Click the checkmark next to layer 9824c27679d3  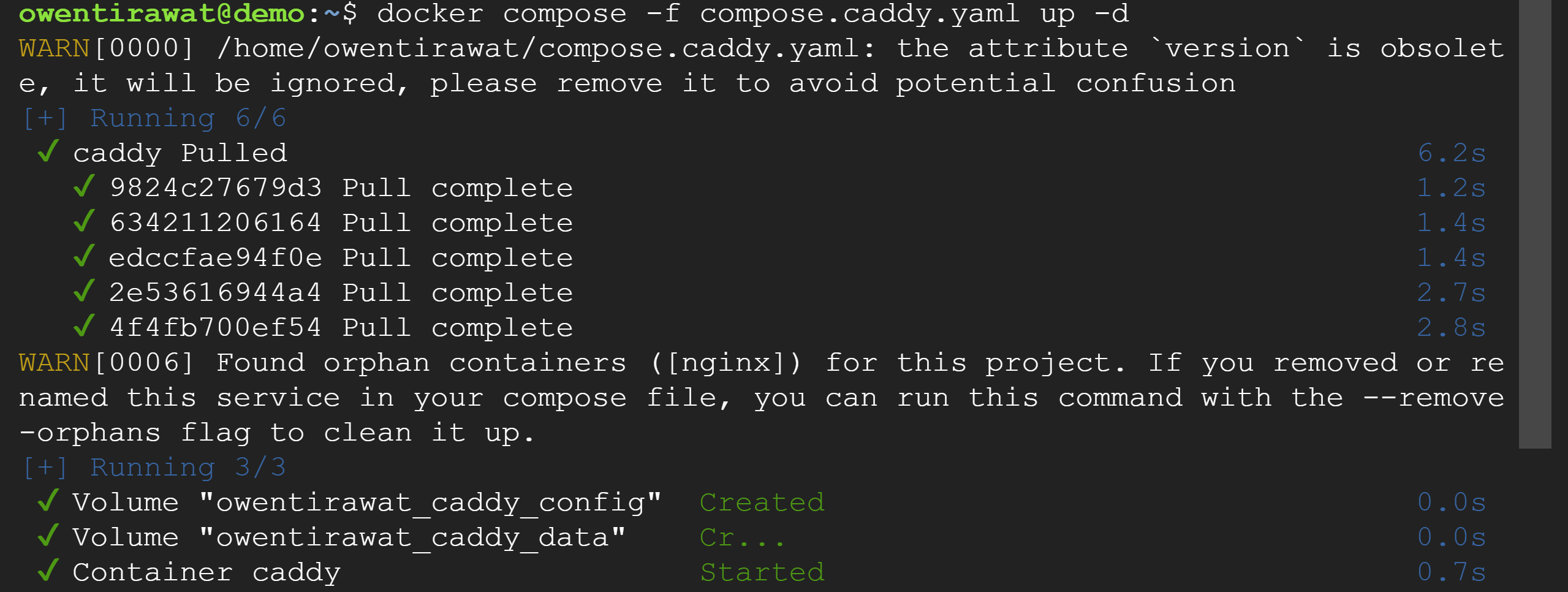[83, 186]
